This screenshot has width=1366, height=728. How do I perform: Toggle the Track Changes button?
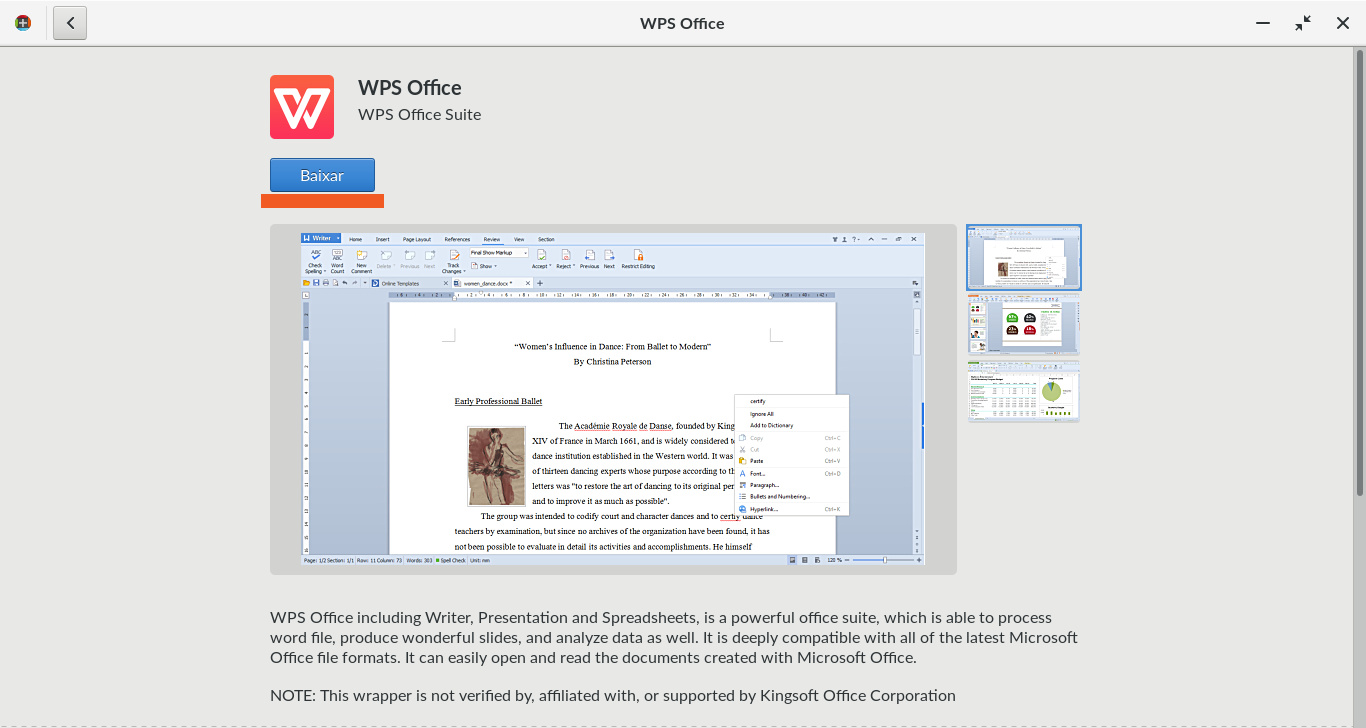pos(453,256)
